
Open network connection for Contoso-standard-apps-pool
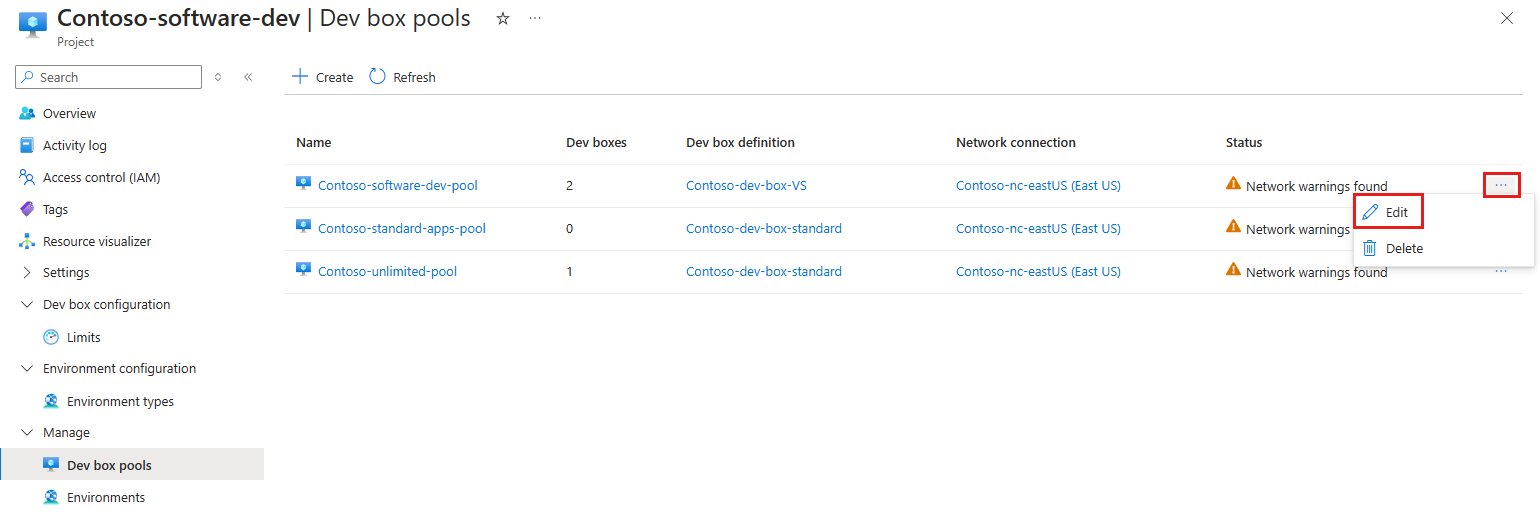click(1038, 228)
